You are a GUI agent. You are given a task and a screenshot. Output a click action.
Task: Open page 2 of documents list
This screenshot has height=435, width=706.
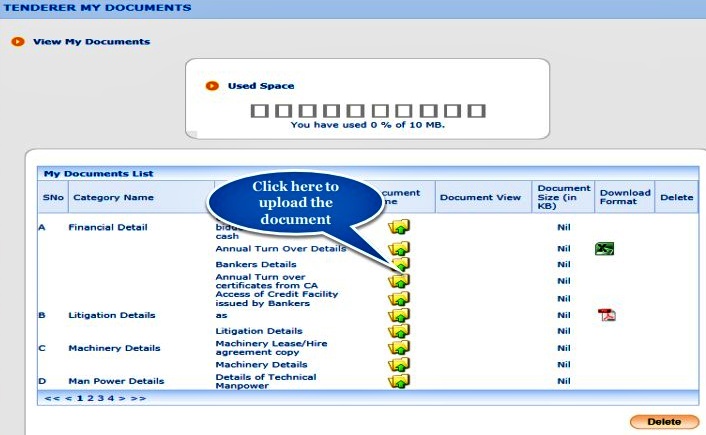[90, 398]
